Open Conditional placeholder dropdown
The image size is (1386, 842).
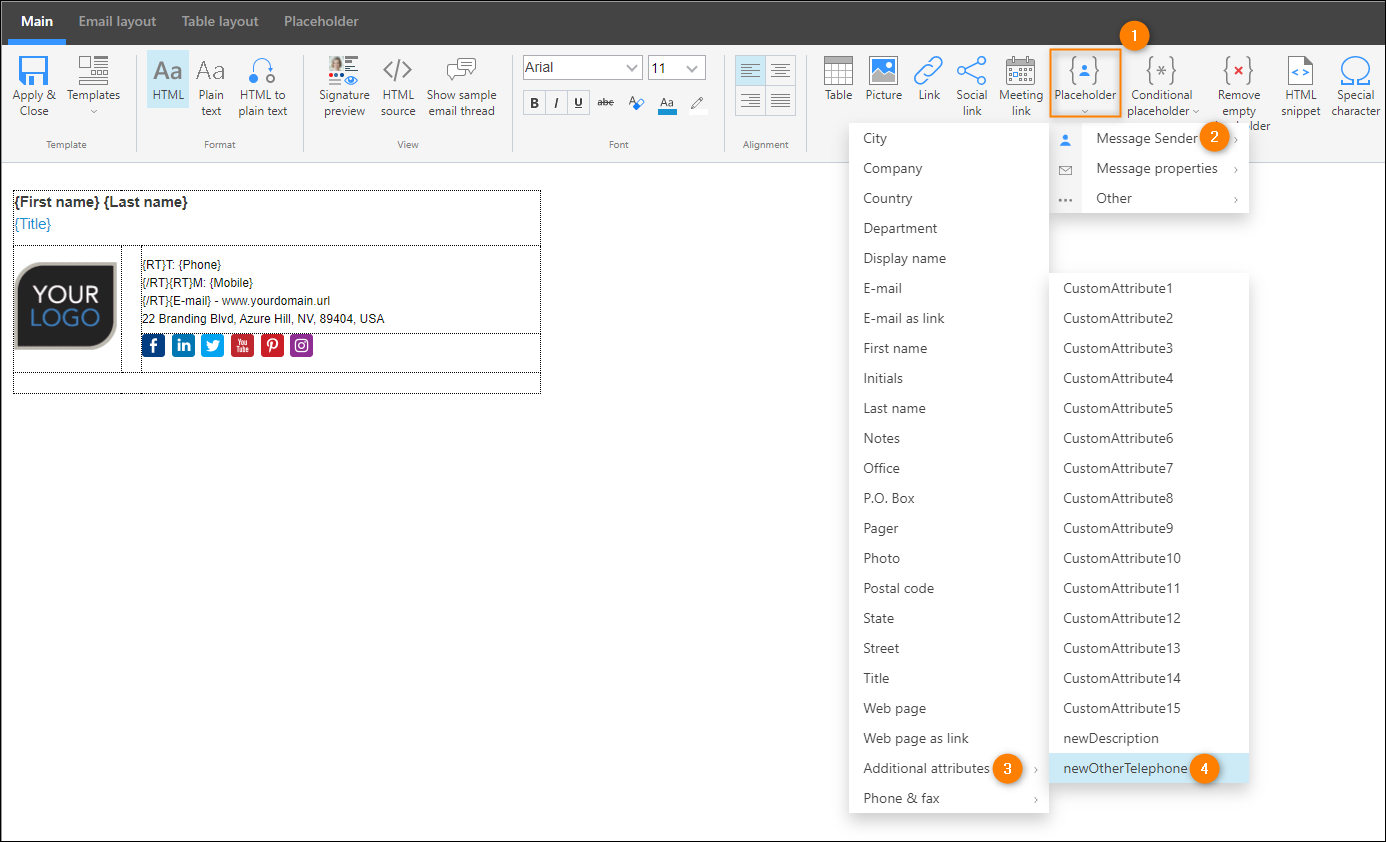coord(1161,85)
